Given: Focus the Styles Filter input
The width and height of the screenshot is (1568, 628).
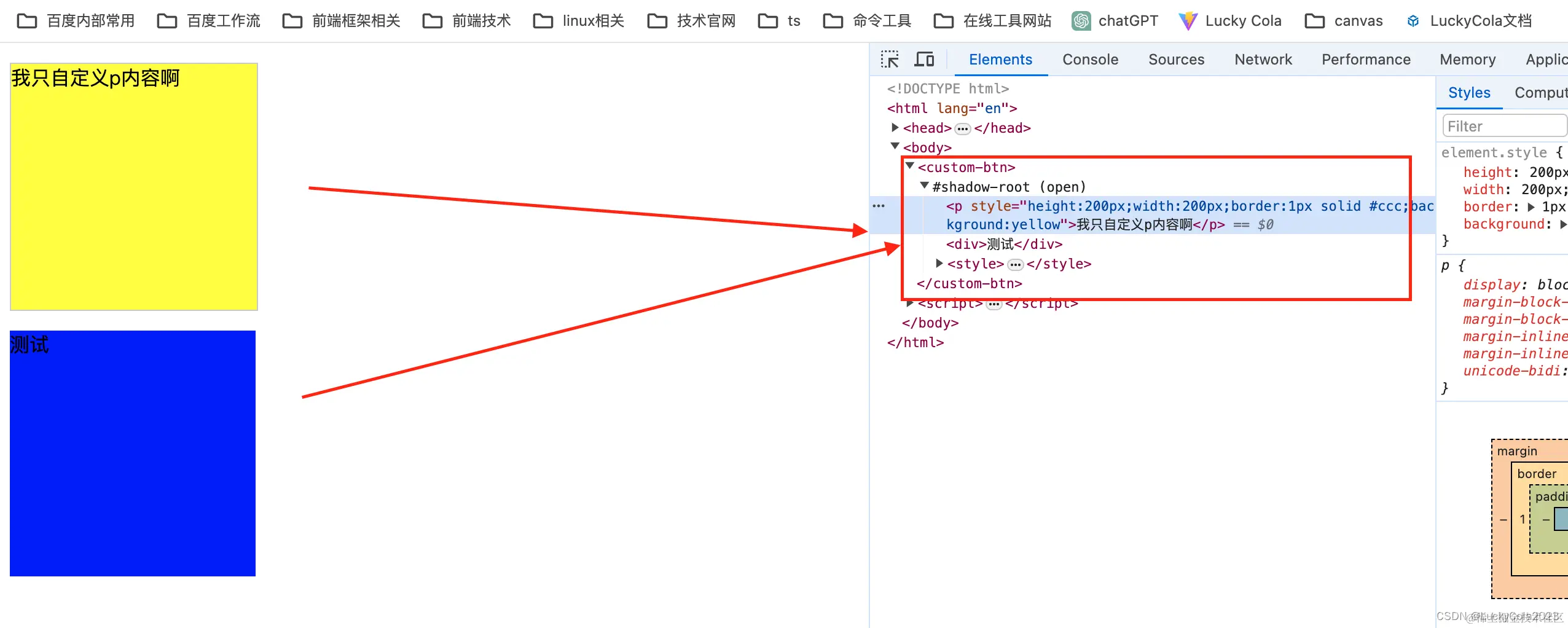Looking at the screenshot, I should pyautogui.click(x=1505, y=126).
